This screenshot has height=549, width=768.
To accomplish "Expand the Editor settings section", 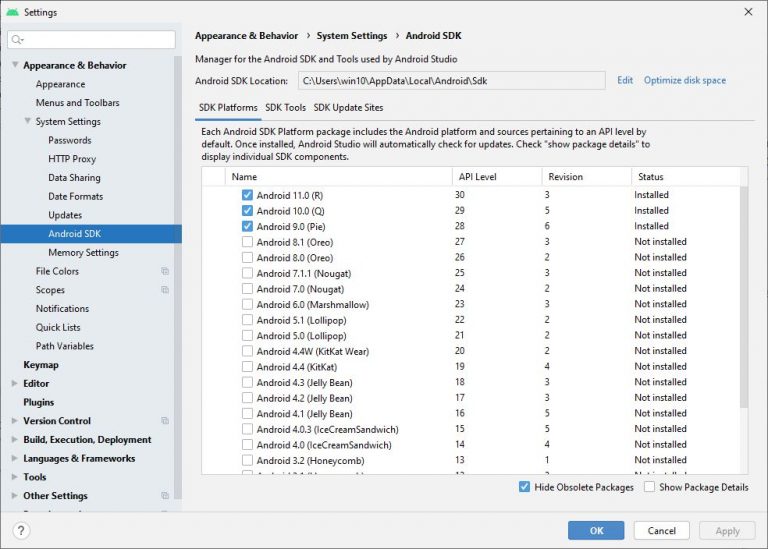I will click(14, 384).
